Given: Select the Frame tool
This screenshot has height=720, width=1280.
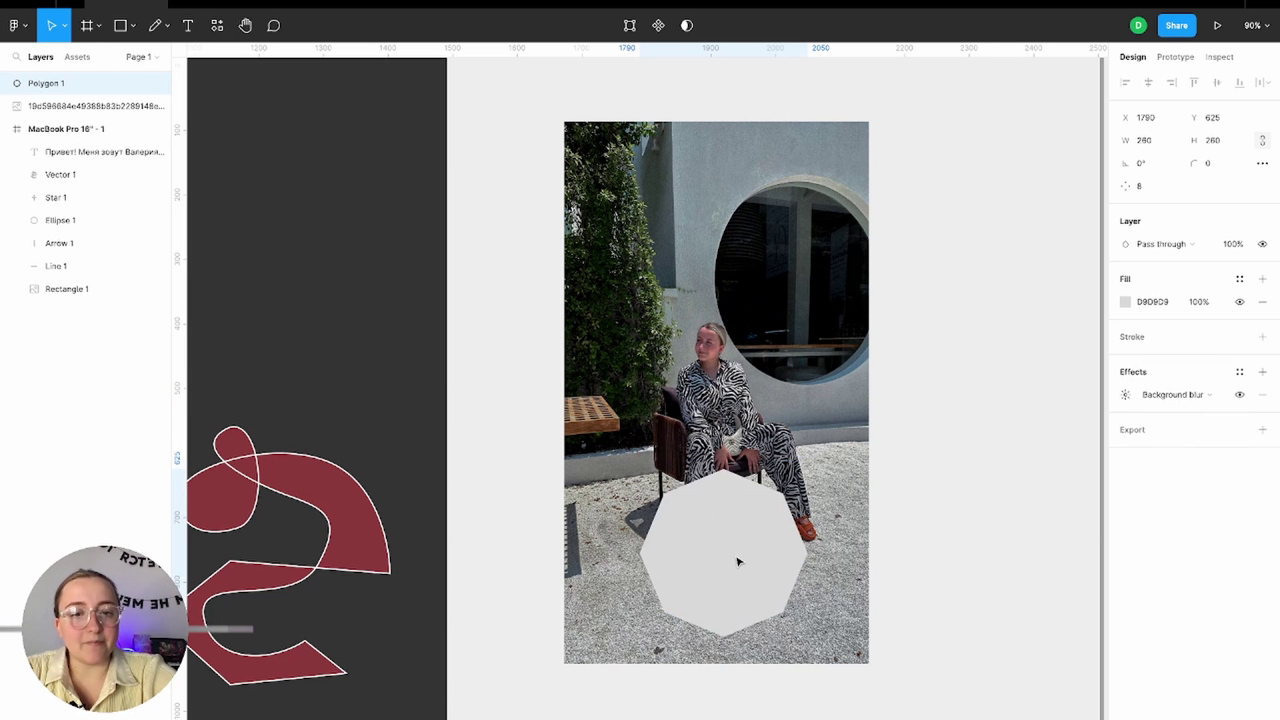Looking at the screenshot, I should click(x=87, y=25).
